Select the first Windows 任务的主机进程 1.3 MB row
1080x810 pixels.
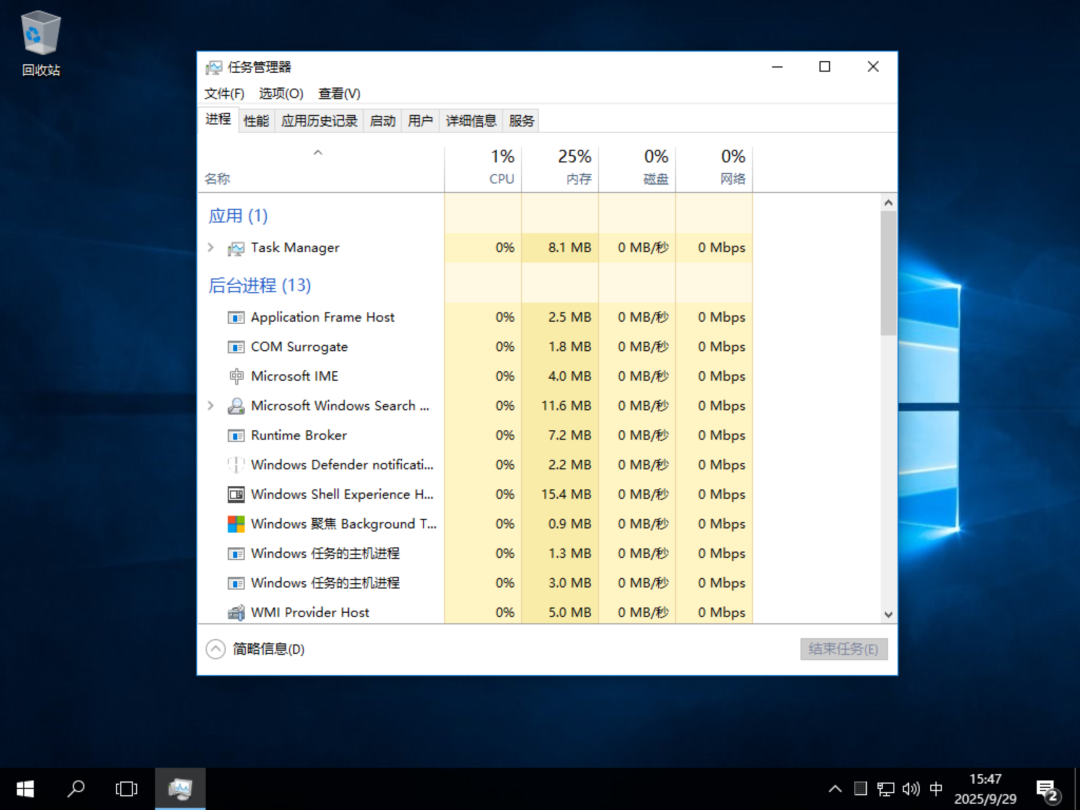(x=476, y=554)
